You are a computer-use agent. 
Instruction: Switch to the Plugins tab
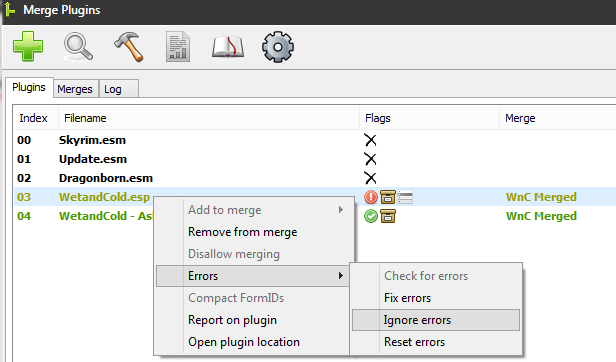tap(29, 87)
